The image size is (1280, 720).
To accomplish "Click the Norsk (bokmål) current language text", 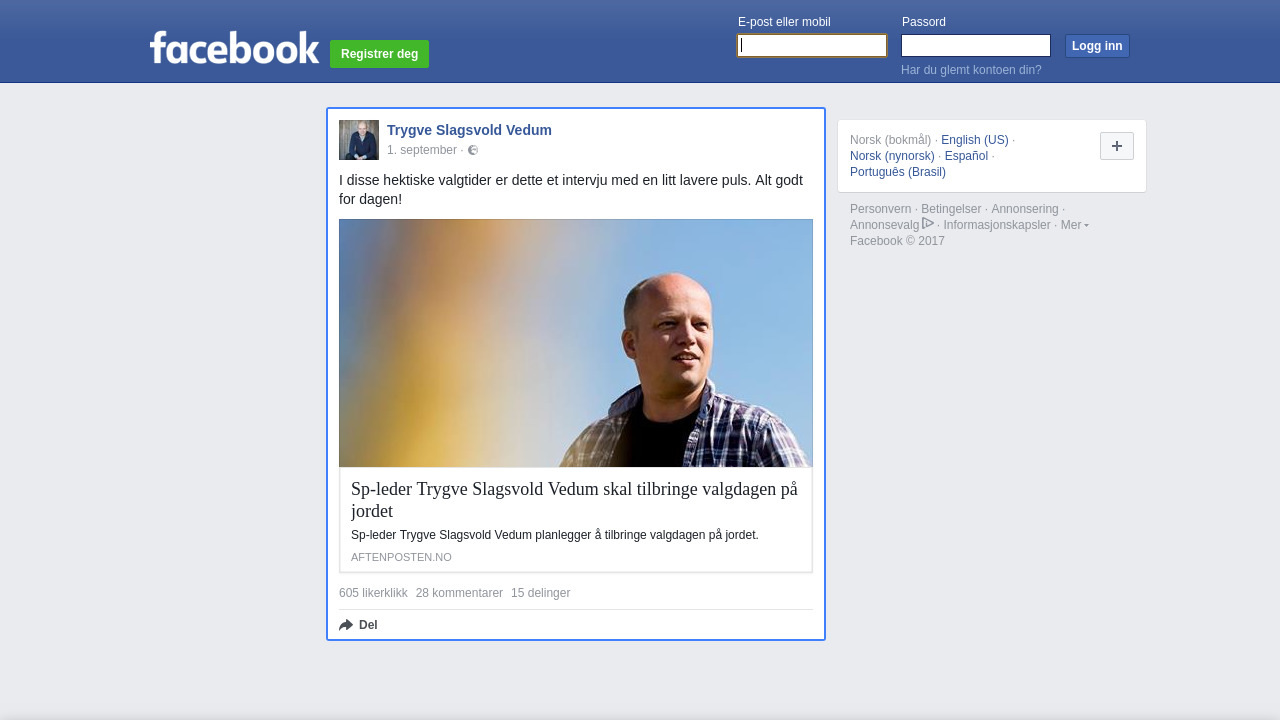I will [x=891, y=140].
